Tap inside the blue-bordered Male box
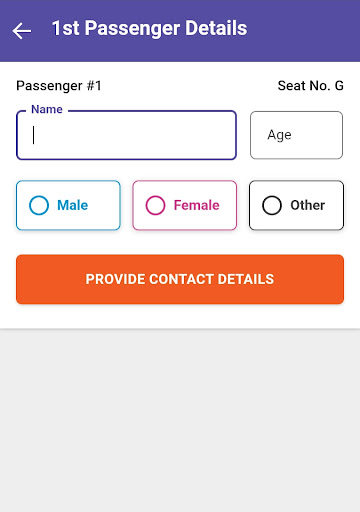The image size is (360, 512). coord(68,205)
